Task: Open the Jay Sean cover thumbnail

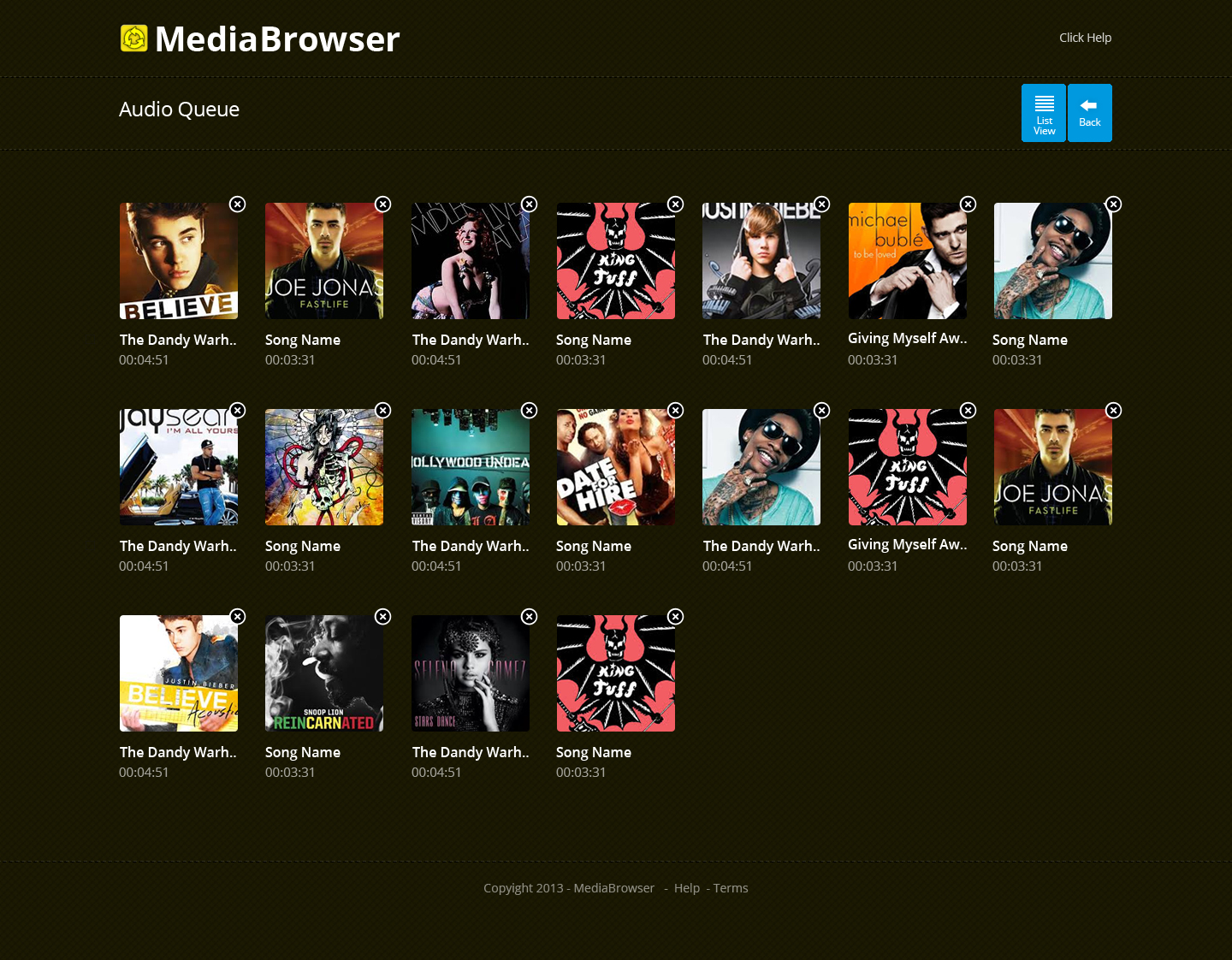Action: (179, 467)
